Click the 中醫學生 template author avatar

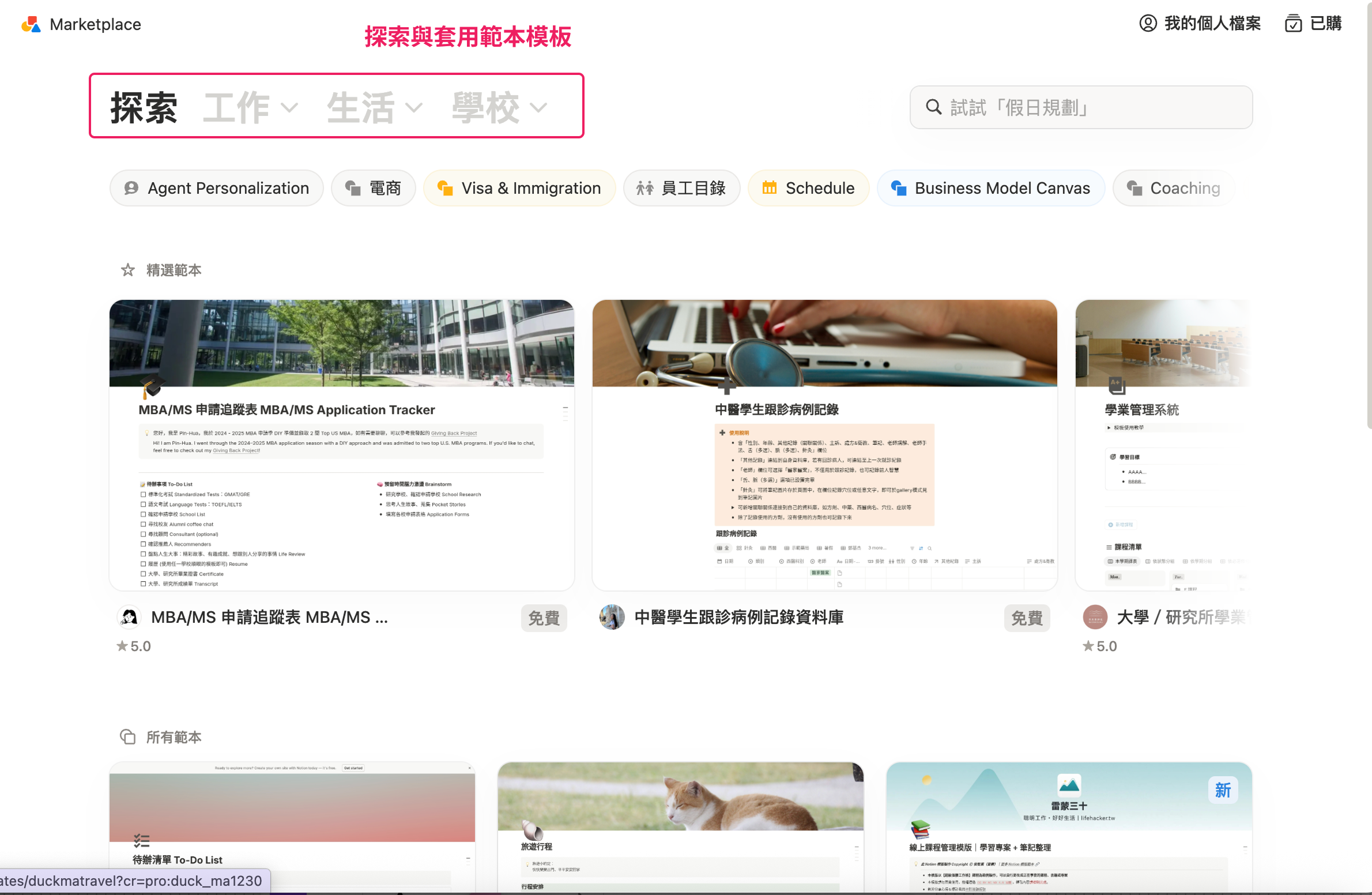point(612,617)
